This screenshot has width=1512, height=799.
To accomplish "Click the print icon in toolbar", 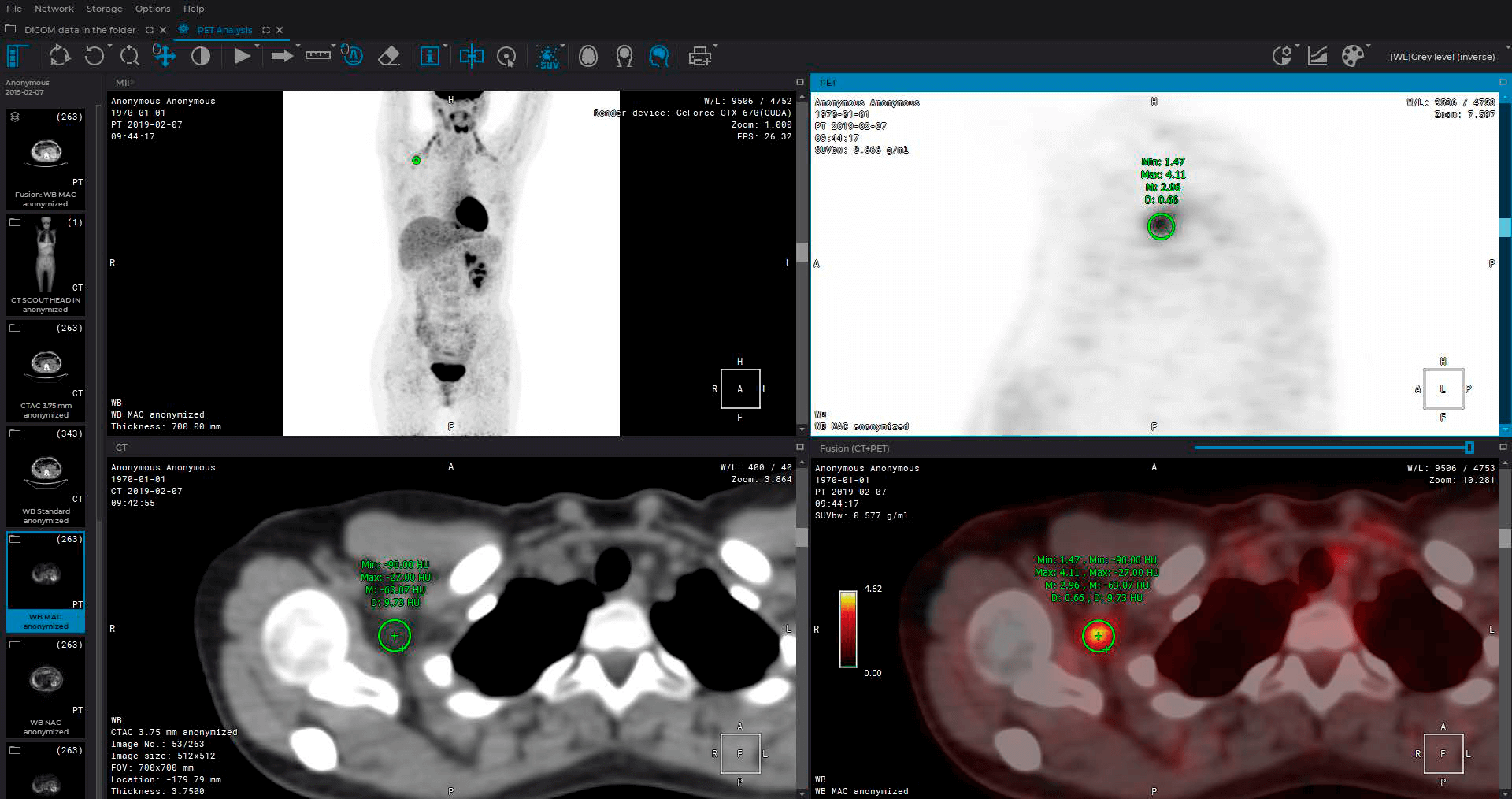I will tap(699, 56).
